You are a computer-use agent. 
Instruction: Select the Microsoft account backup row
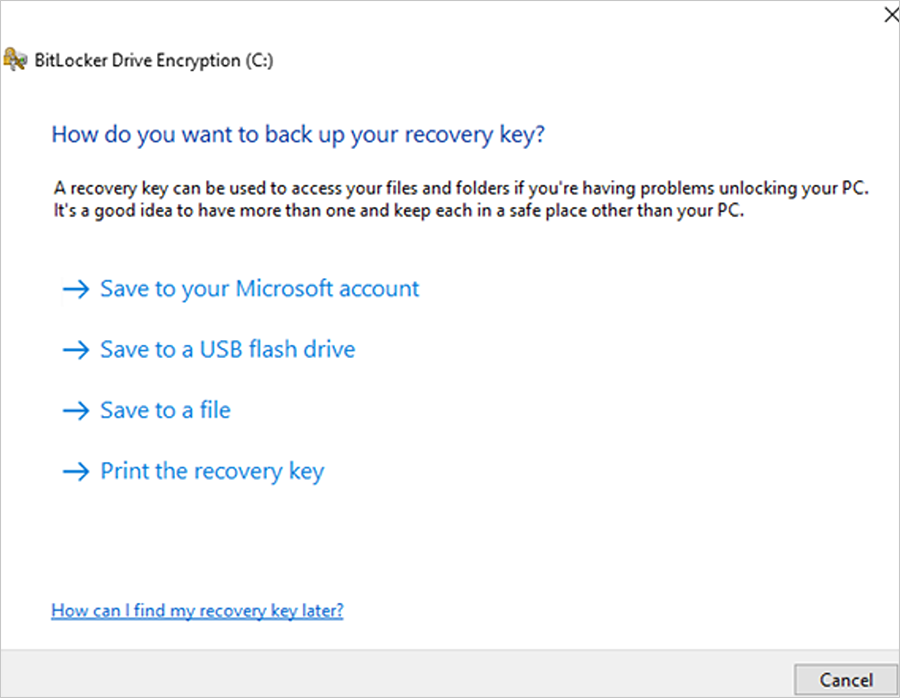coord(240,289)
